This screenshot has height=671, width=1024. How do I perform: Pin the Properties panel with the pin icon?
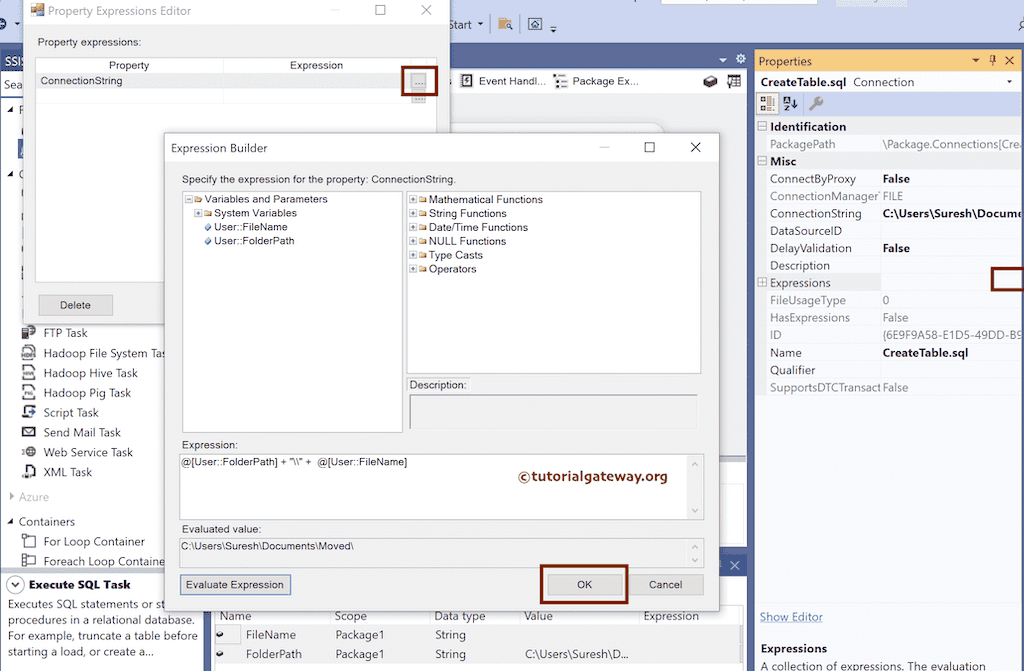pos(991,60)
